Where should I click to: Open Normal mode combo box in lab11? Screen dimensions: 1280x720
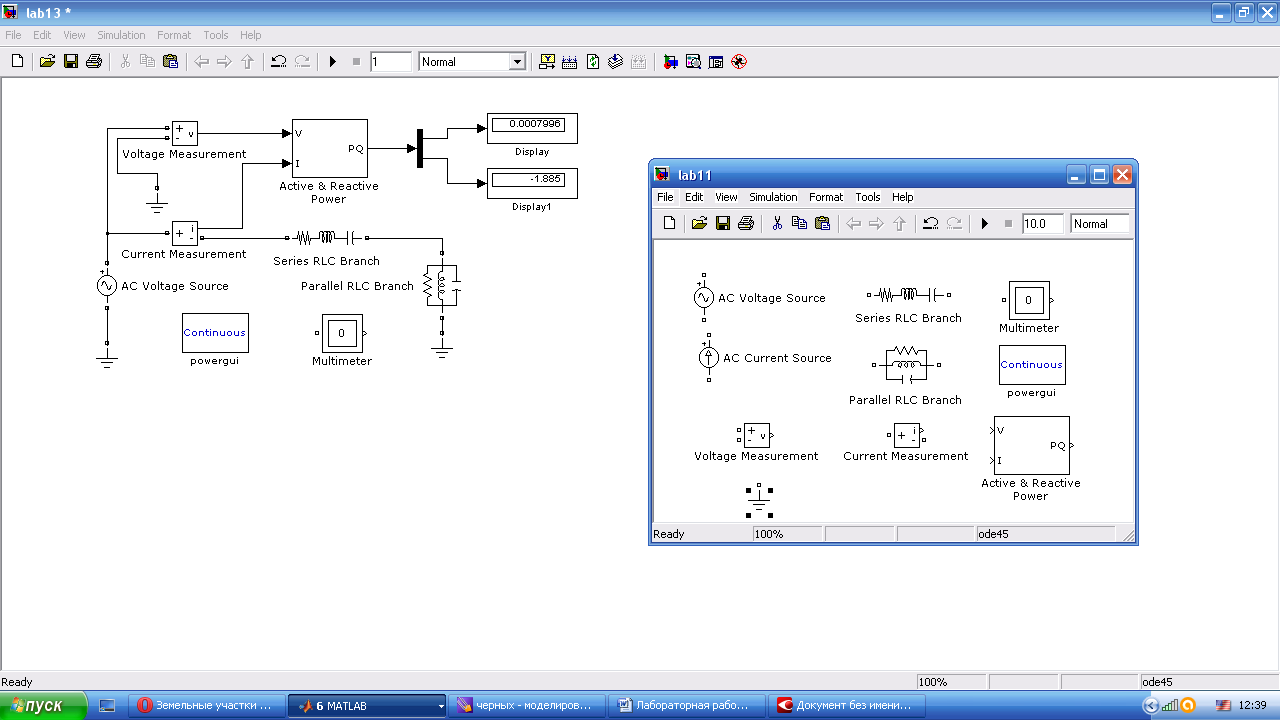pos(1100,224)
